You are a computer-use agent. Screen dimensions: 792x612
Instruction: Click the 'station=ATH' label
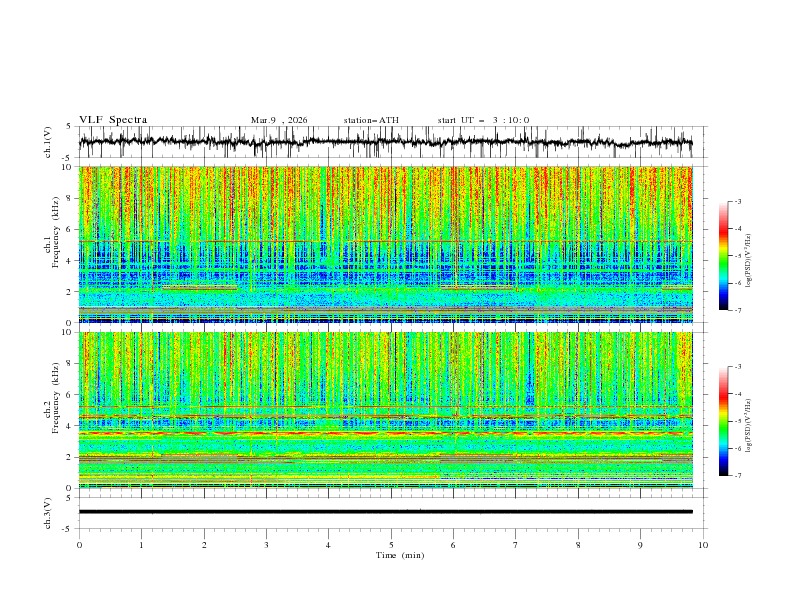pyautogui.click(x=371, y=120)
